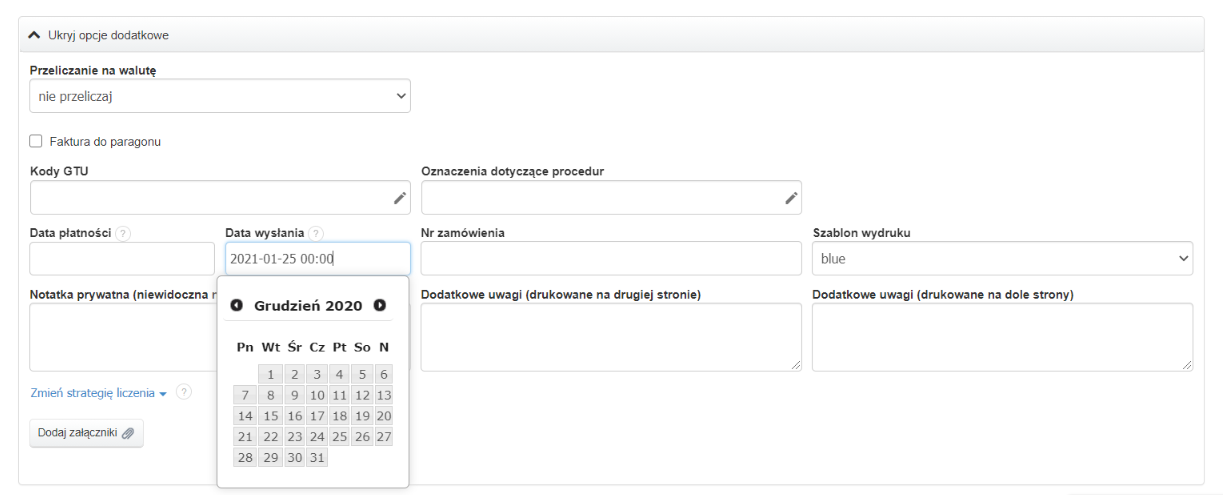The image size is (1223, 495).
Task: Pick day 1 in the calendar
Action: tap(269, 375)
